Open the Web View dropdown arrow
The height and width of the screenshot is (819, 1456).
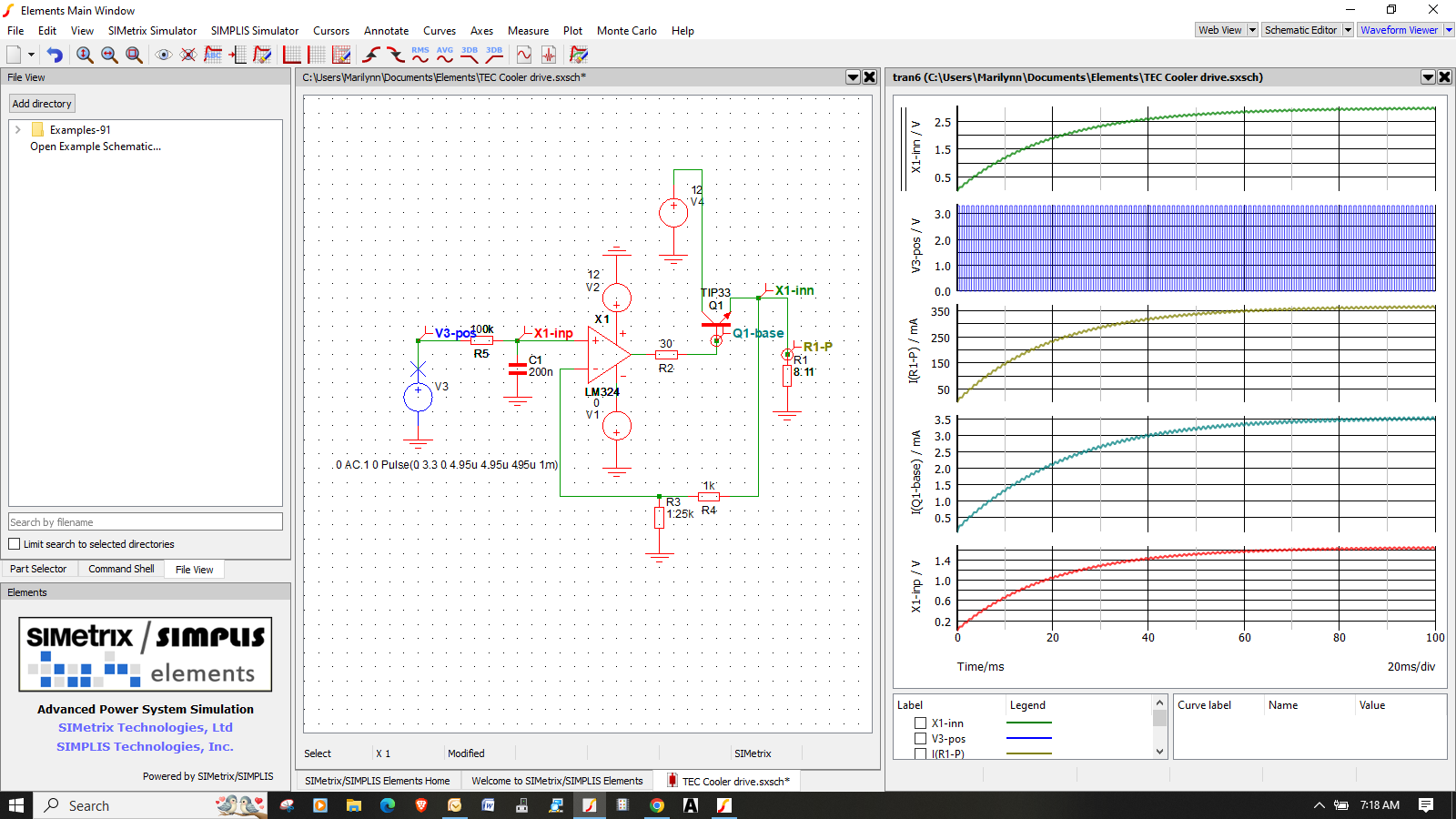pyautogui.click(x=1252, y=30)
